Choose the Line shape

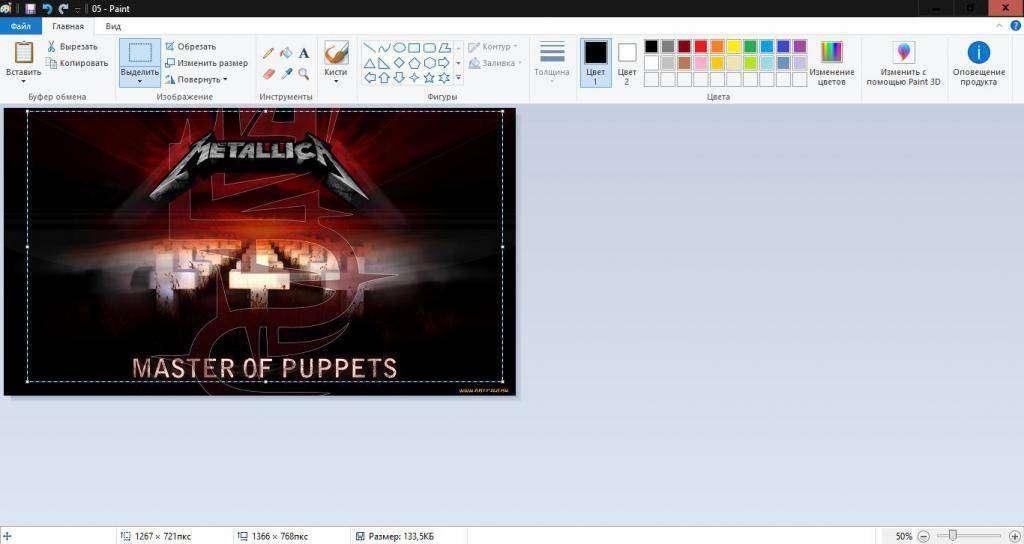(369, 48)
